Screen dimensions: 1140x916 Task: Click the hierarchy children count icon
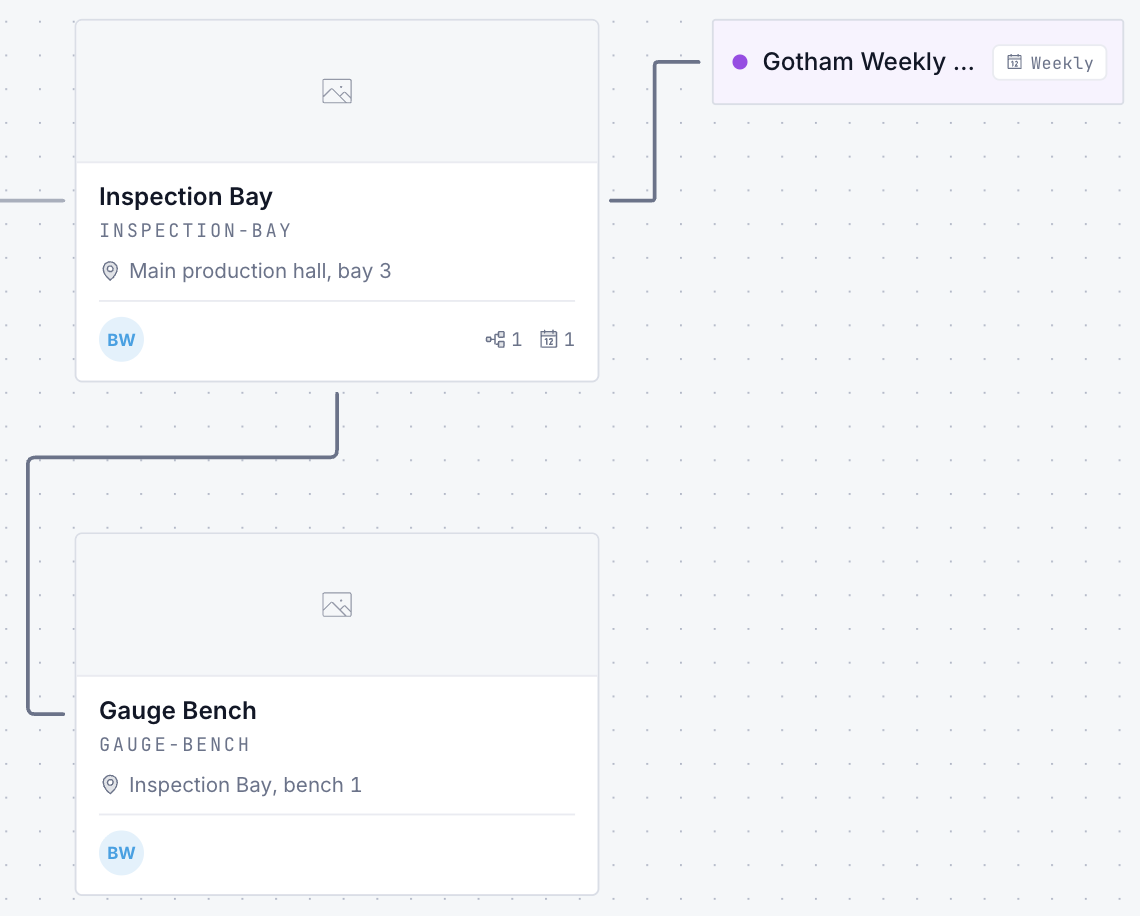(495, 340)
